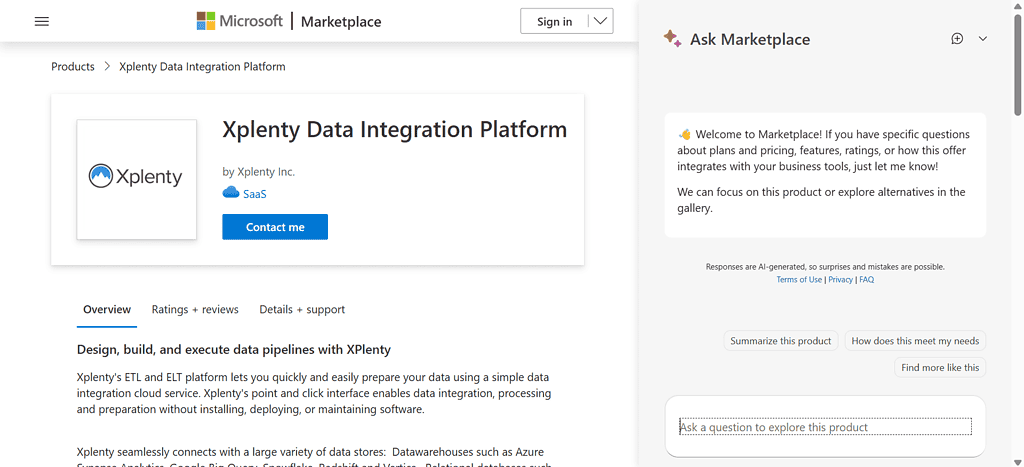
Task: Click the by Xplenty Inc. publisher text
Action: 259,172
